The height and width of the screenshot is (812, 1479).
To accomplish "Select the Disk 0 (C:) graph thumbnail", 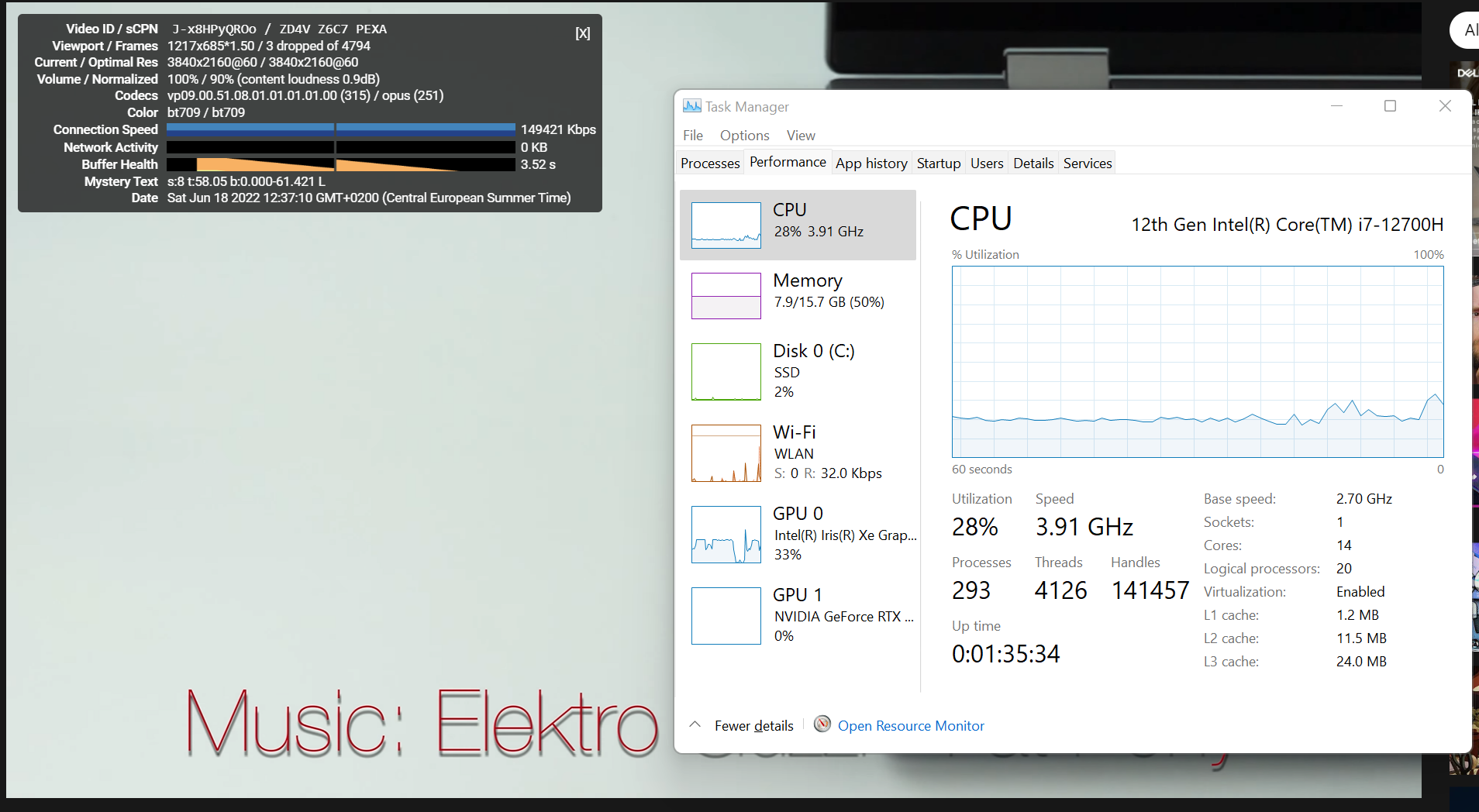I will coord(726,372).
